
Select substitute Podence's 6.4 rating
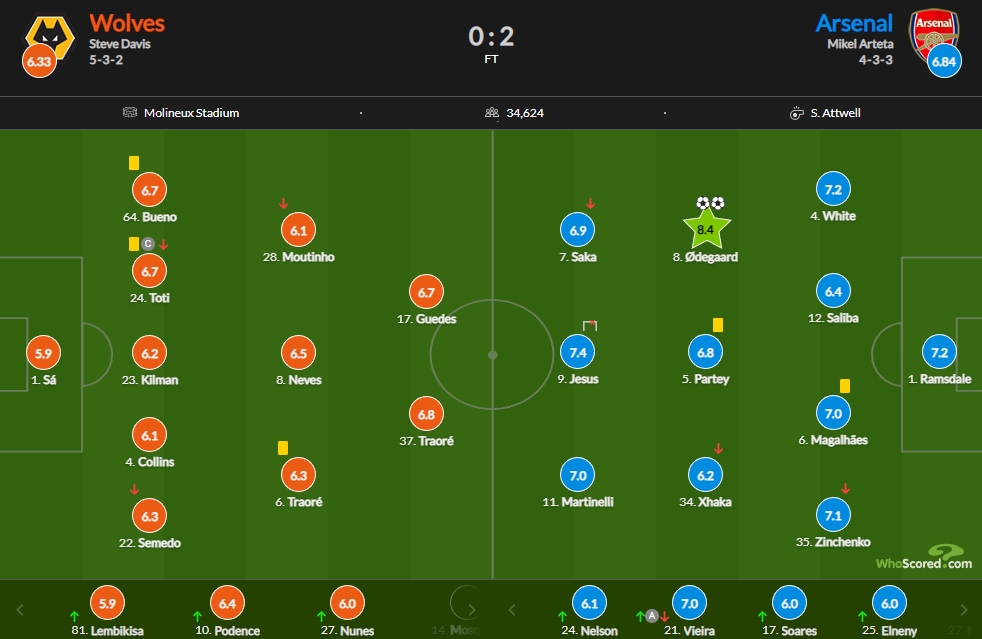(227, 603)
